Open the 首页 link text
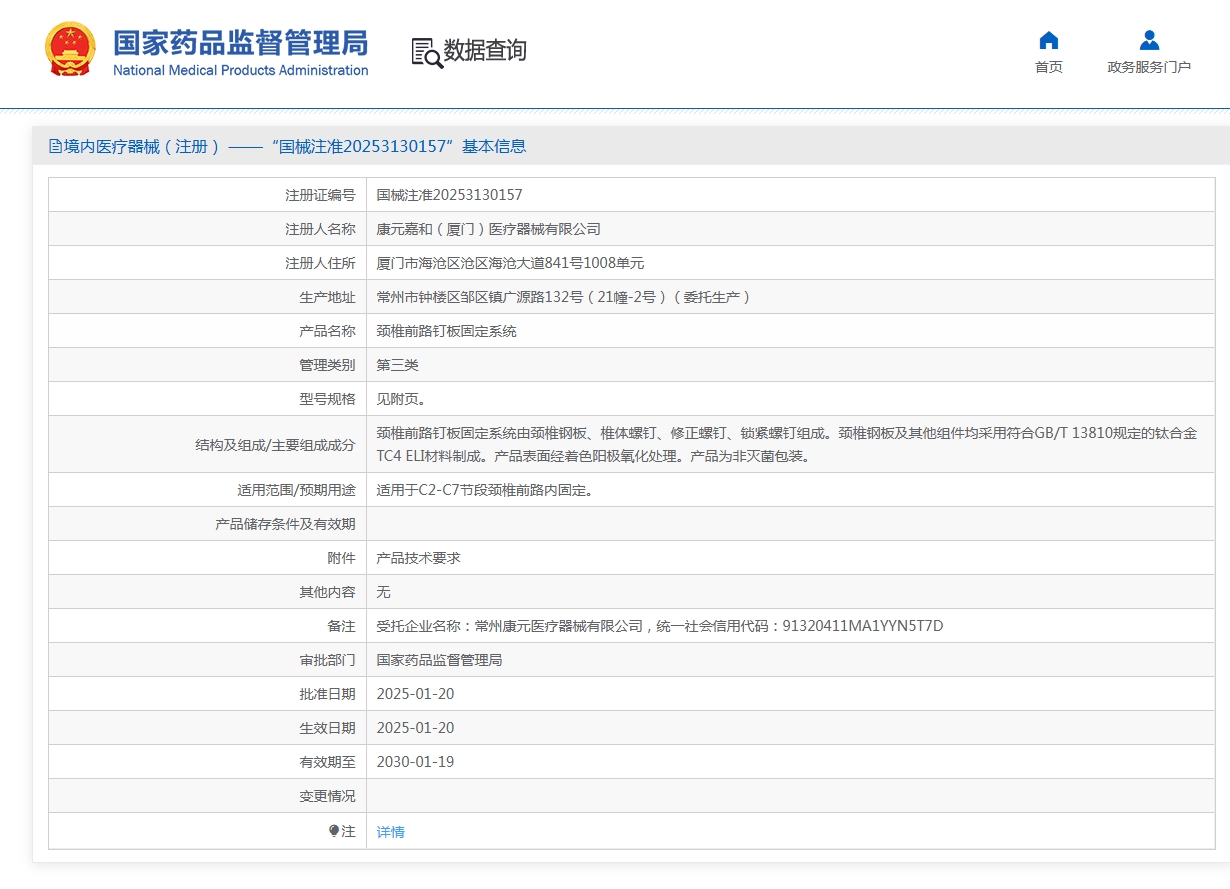This screenshot has height=889, width=1230. click(1049, 67)
